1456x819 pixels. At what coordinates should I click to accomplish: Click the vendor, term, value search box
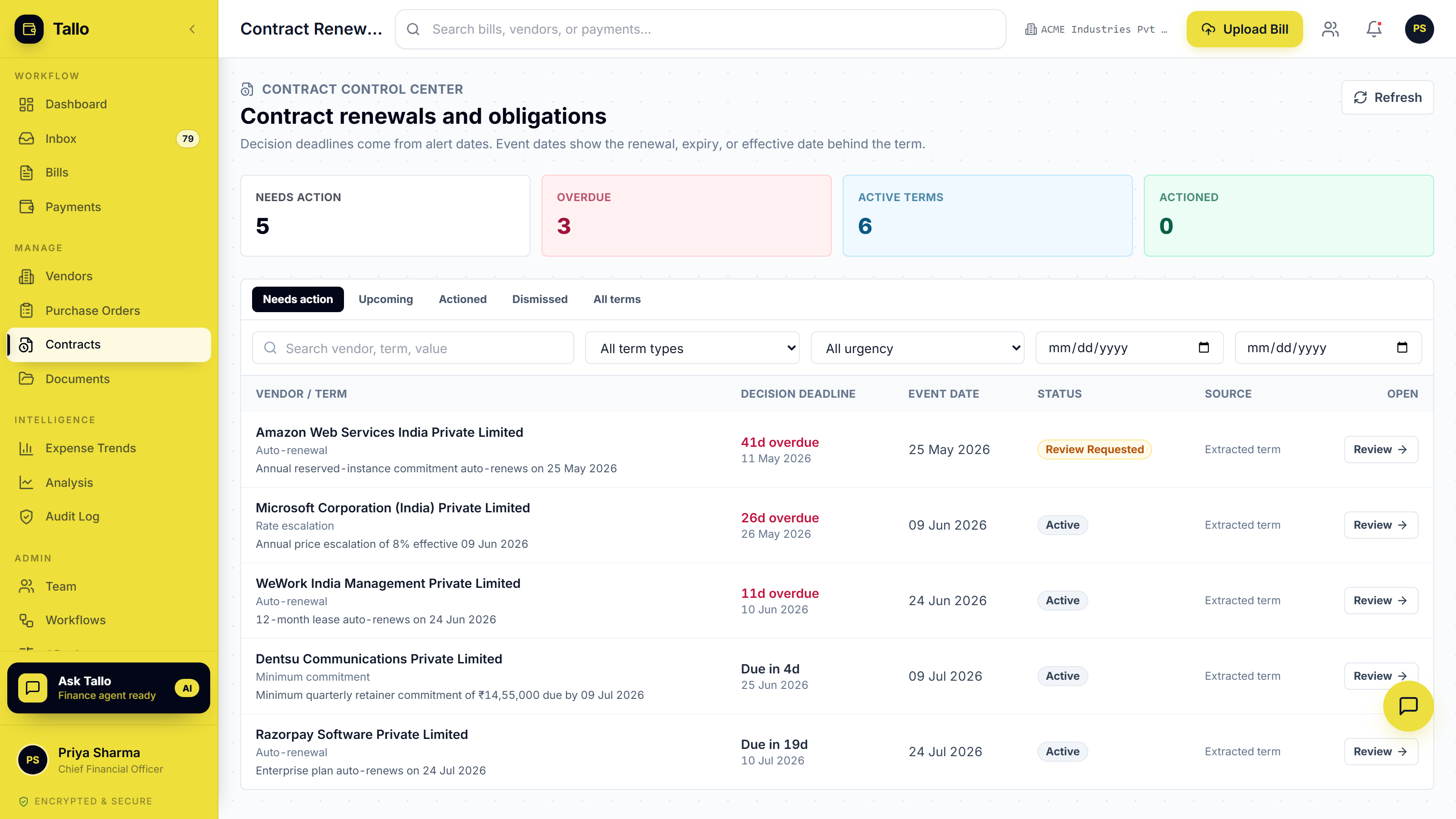413,348
